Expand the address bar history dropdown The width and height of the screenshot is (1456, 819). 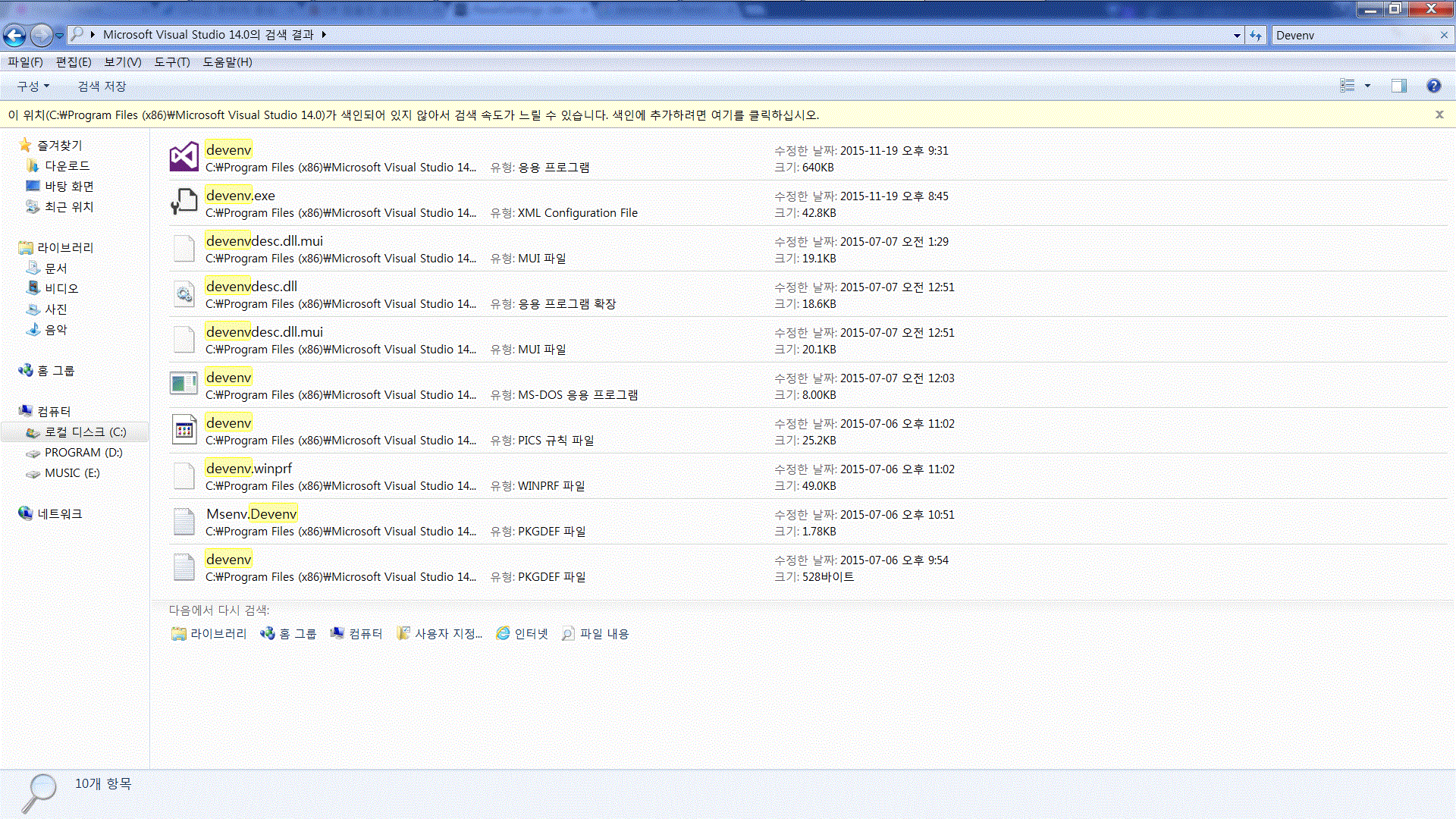[x=1237, y=35]
